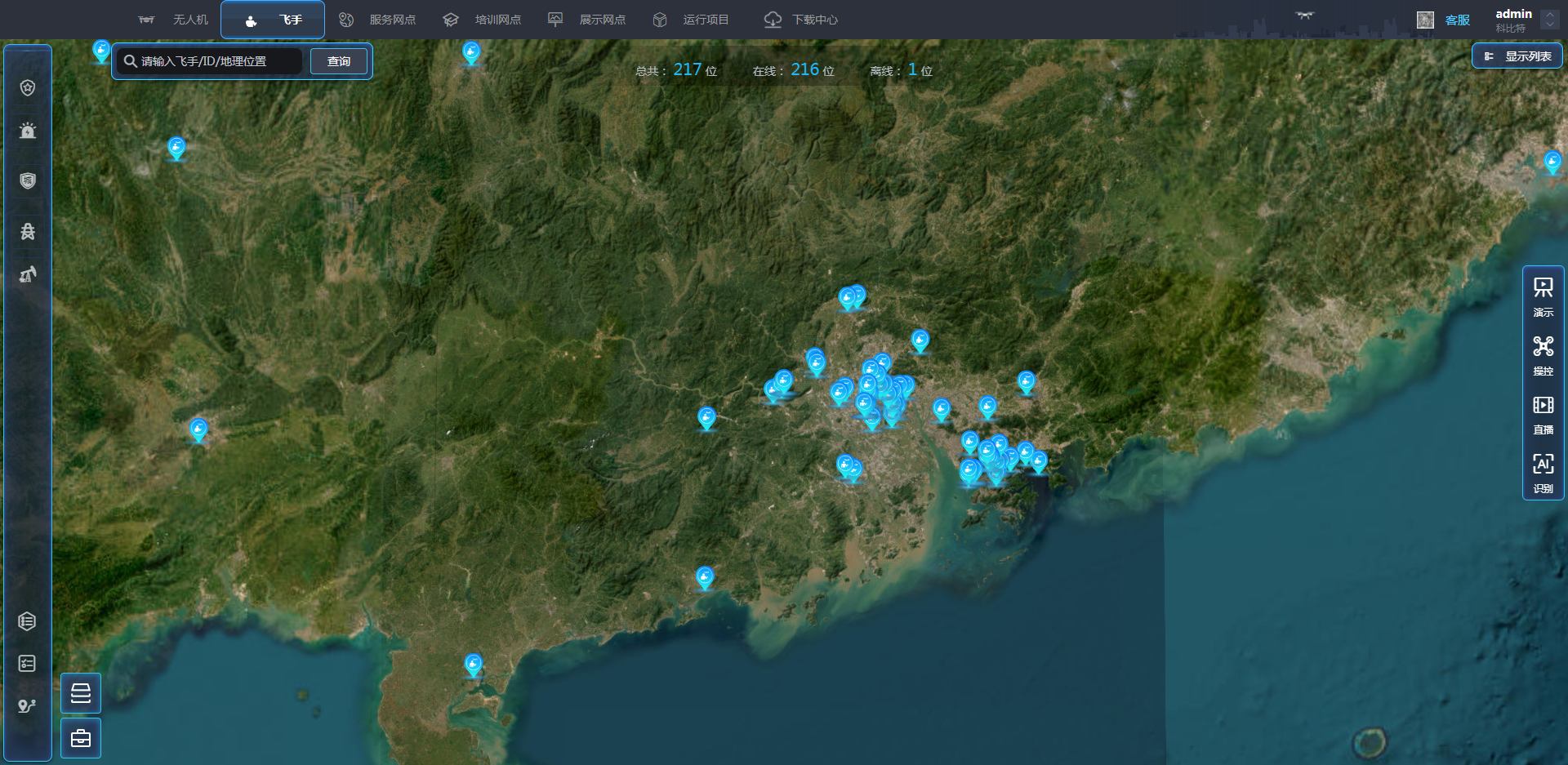Click the power transmission tower sidebar icon

28,231
